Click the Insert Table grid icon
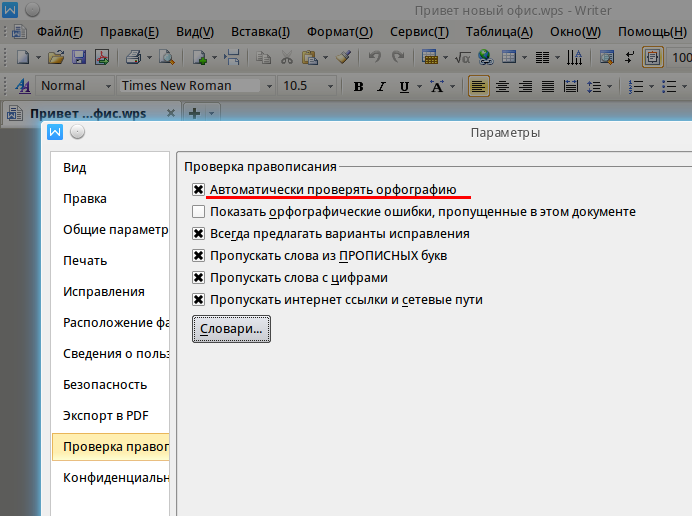 coord(509,57)
